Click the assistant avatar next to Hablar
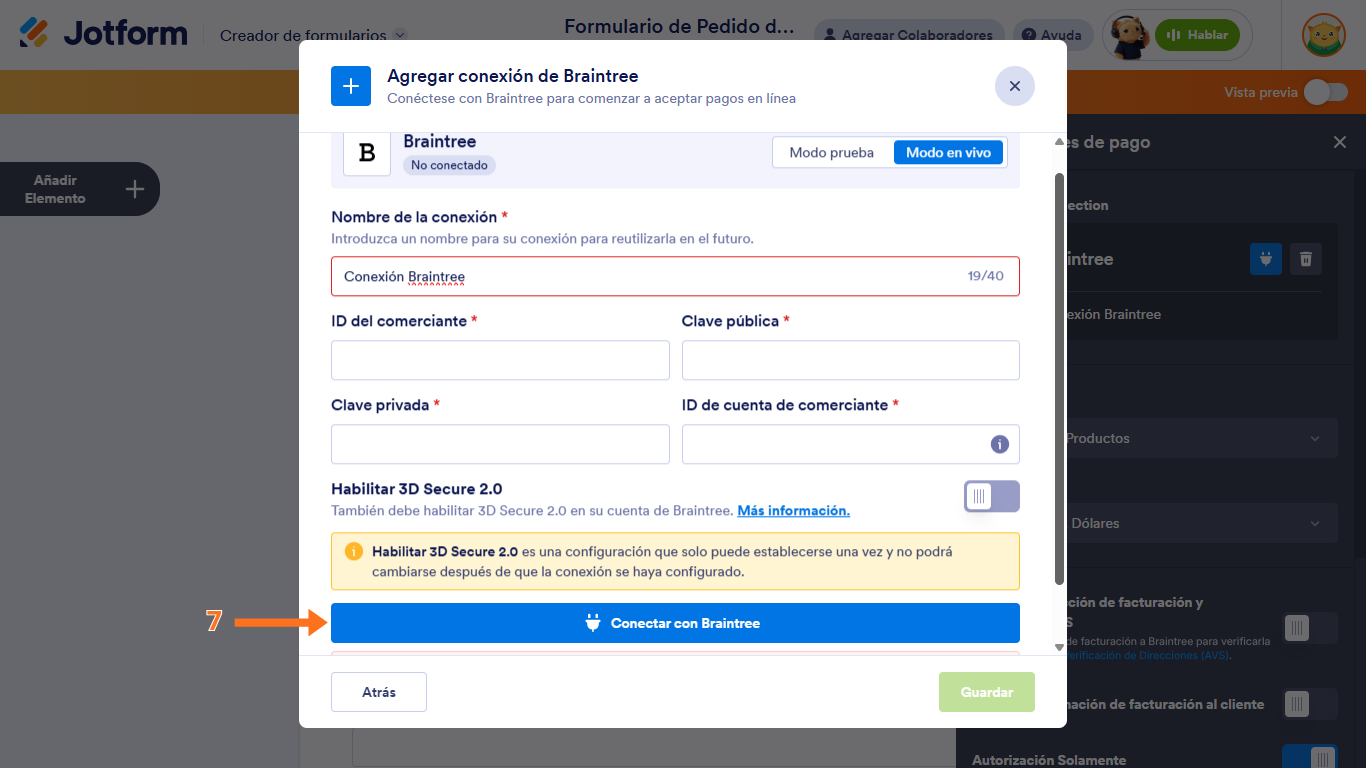Screen dimensions: 1366x768 point(1131,34)
